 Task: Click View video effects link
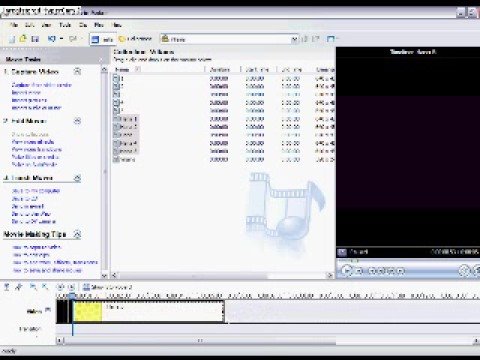pos(33,142)
